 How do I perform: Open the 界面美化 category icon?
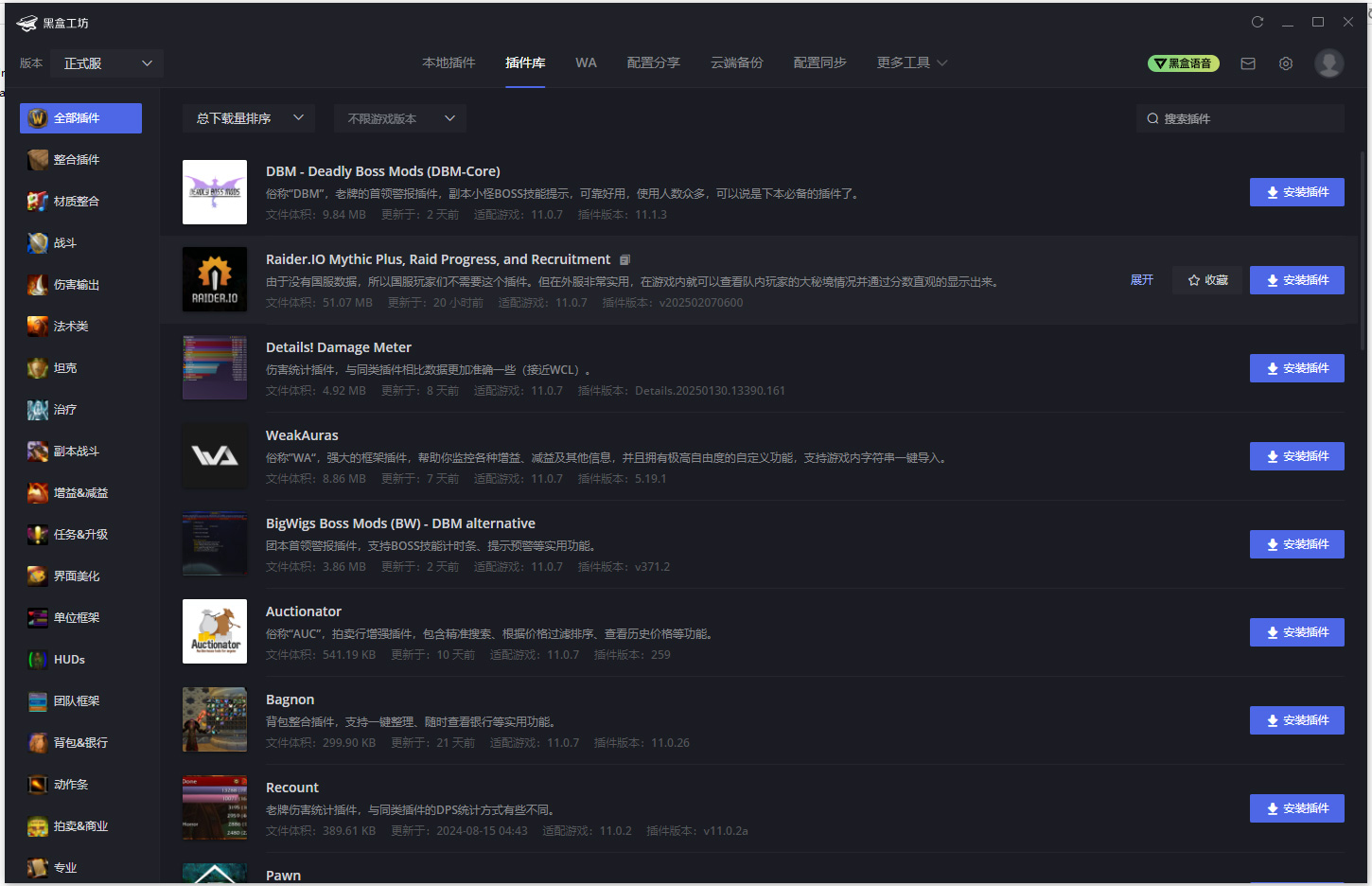[38, 576]
